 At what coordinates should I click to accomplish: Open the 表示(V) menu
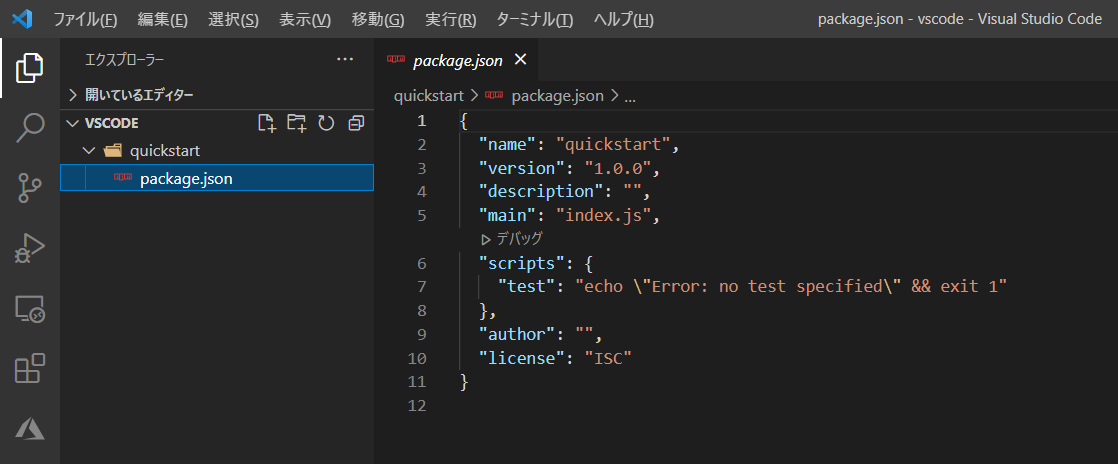click(x=304, y=20)
